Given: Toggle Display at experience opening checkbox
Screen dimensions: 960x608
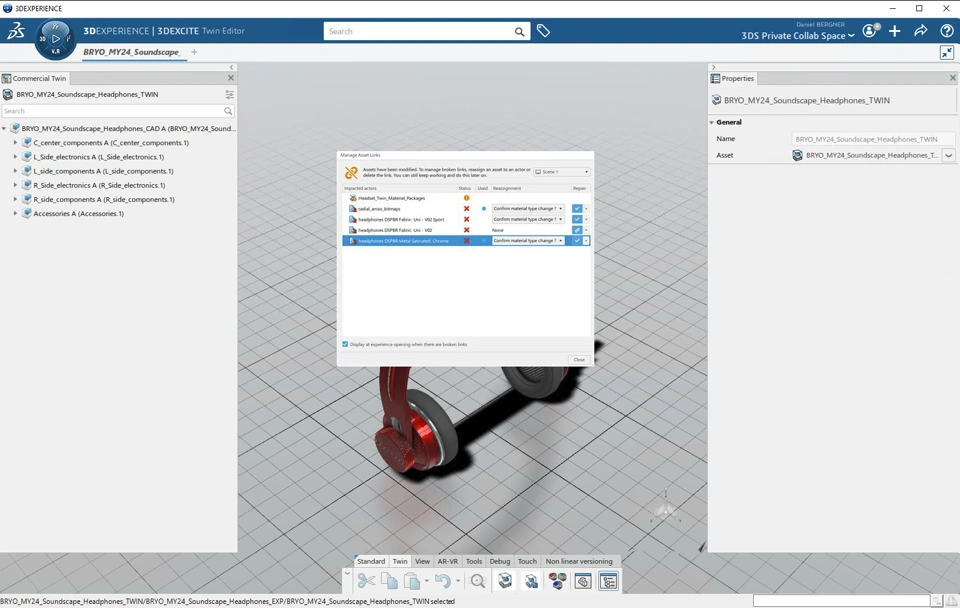Looking at the screenshot, I should (345, 344).
